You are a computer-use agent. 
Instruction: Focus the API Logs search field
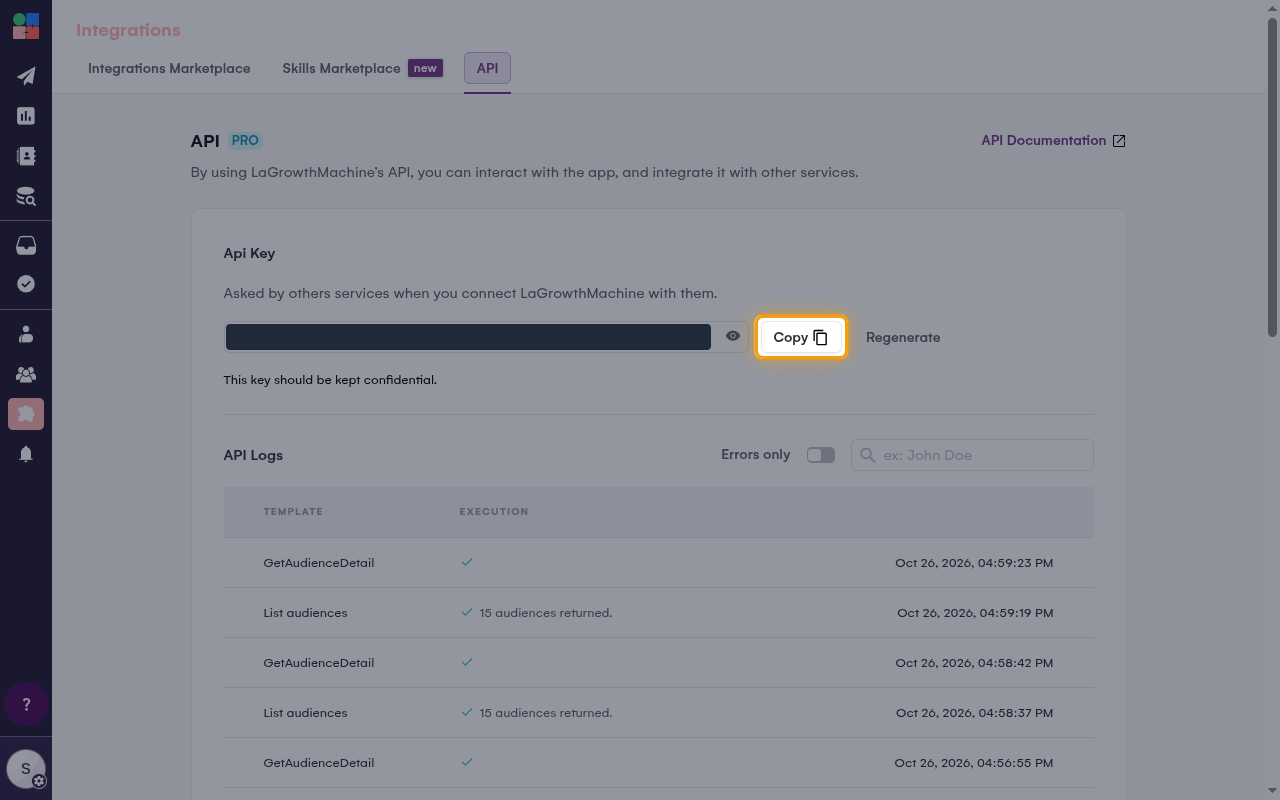972,455
